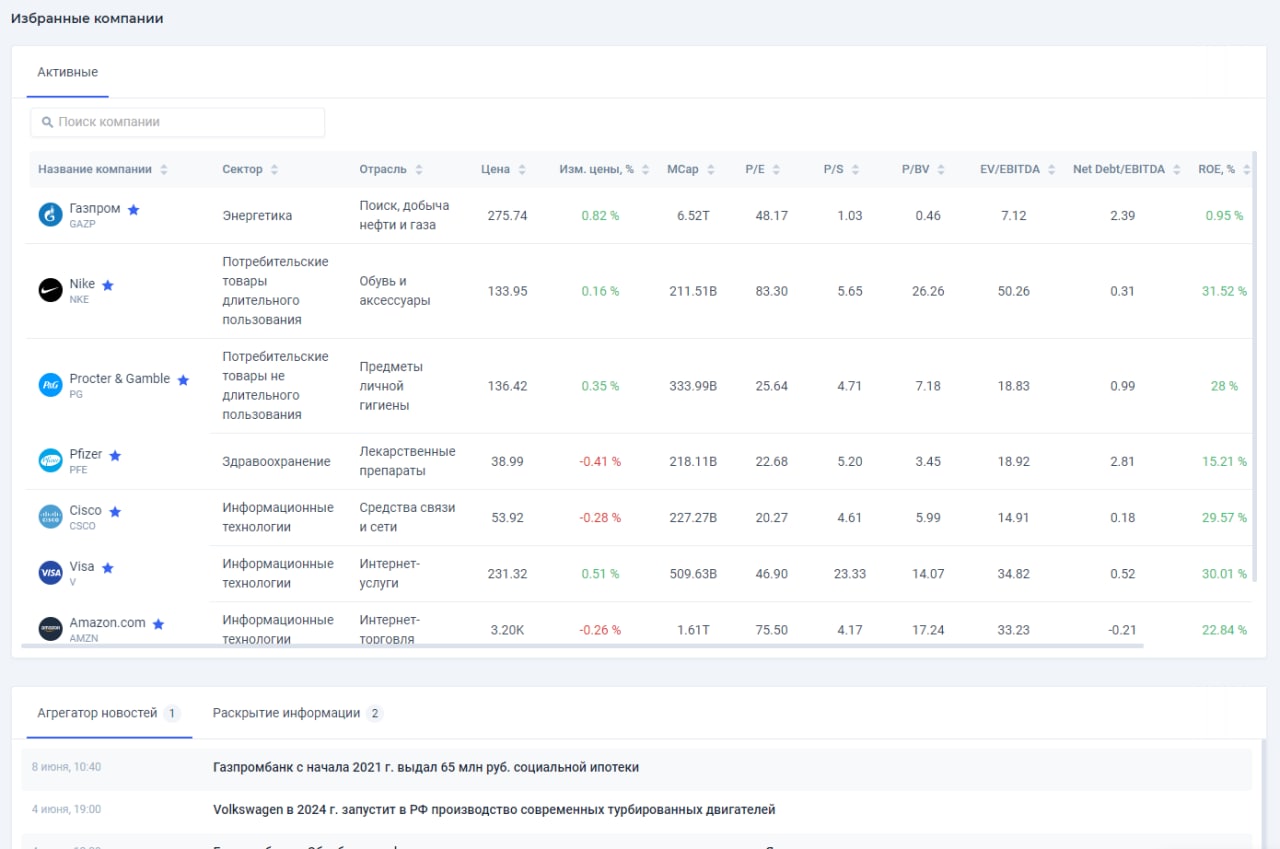Screen dimensions: 1280x849
Task: Open the Газпромбанк social mortgage news headline
Action: pos(426,767)
